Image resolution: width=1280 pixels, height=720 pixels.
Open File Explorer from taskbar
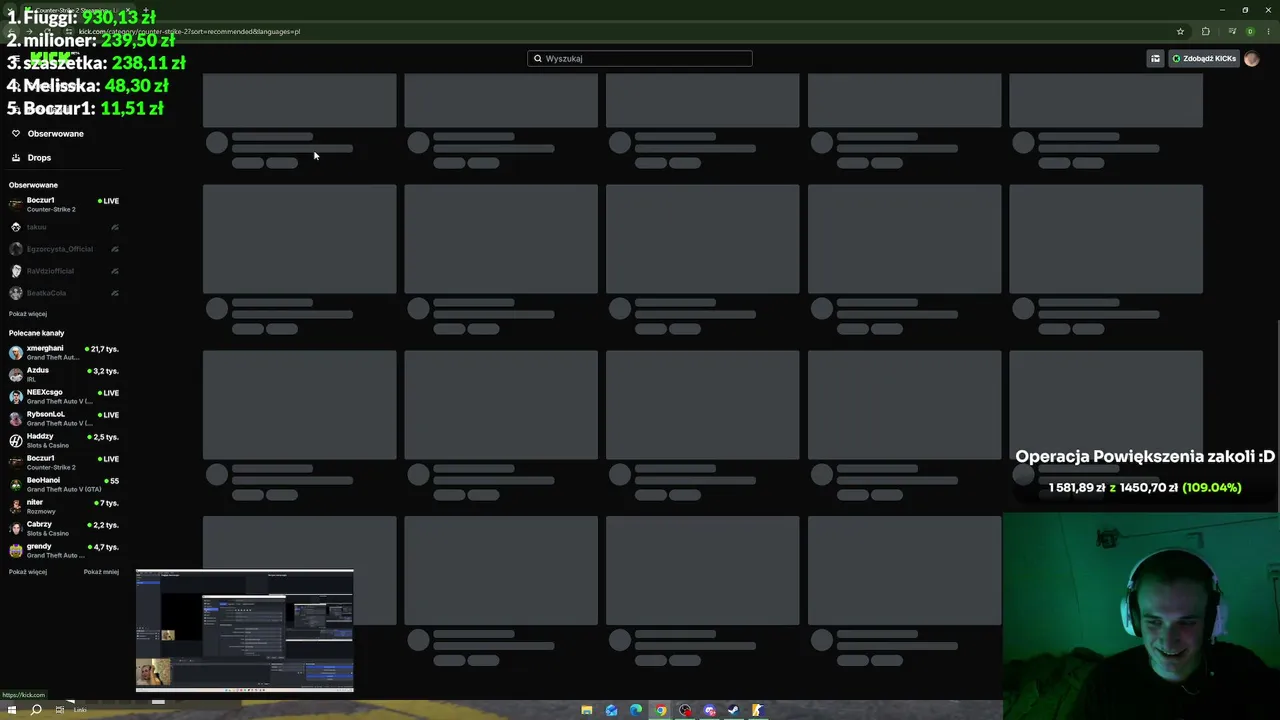[587, 711]
